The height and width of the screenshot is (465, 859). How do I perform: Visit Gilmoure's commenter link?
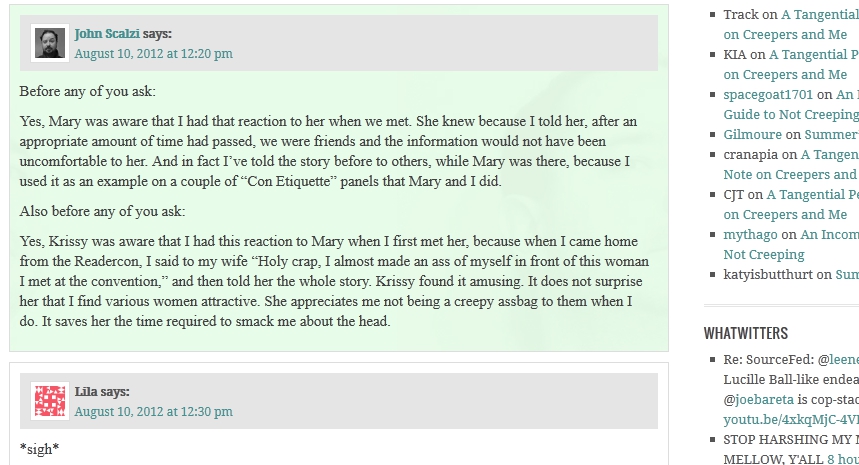[752, 135]
